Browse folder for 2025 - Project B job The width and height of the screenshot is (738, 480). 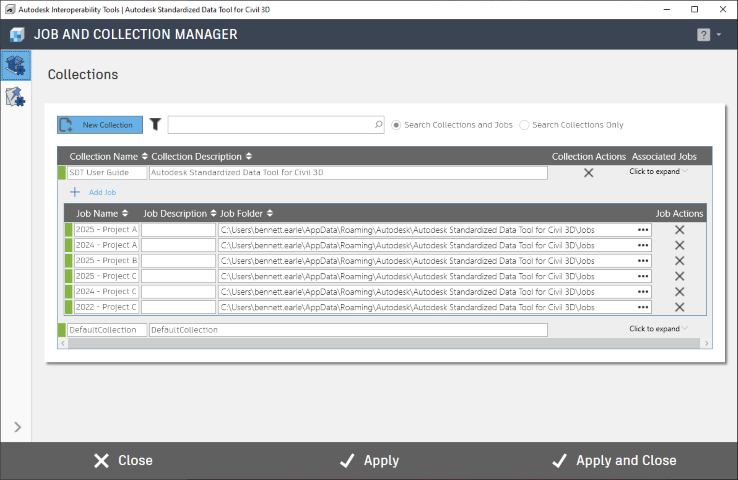643,261
